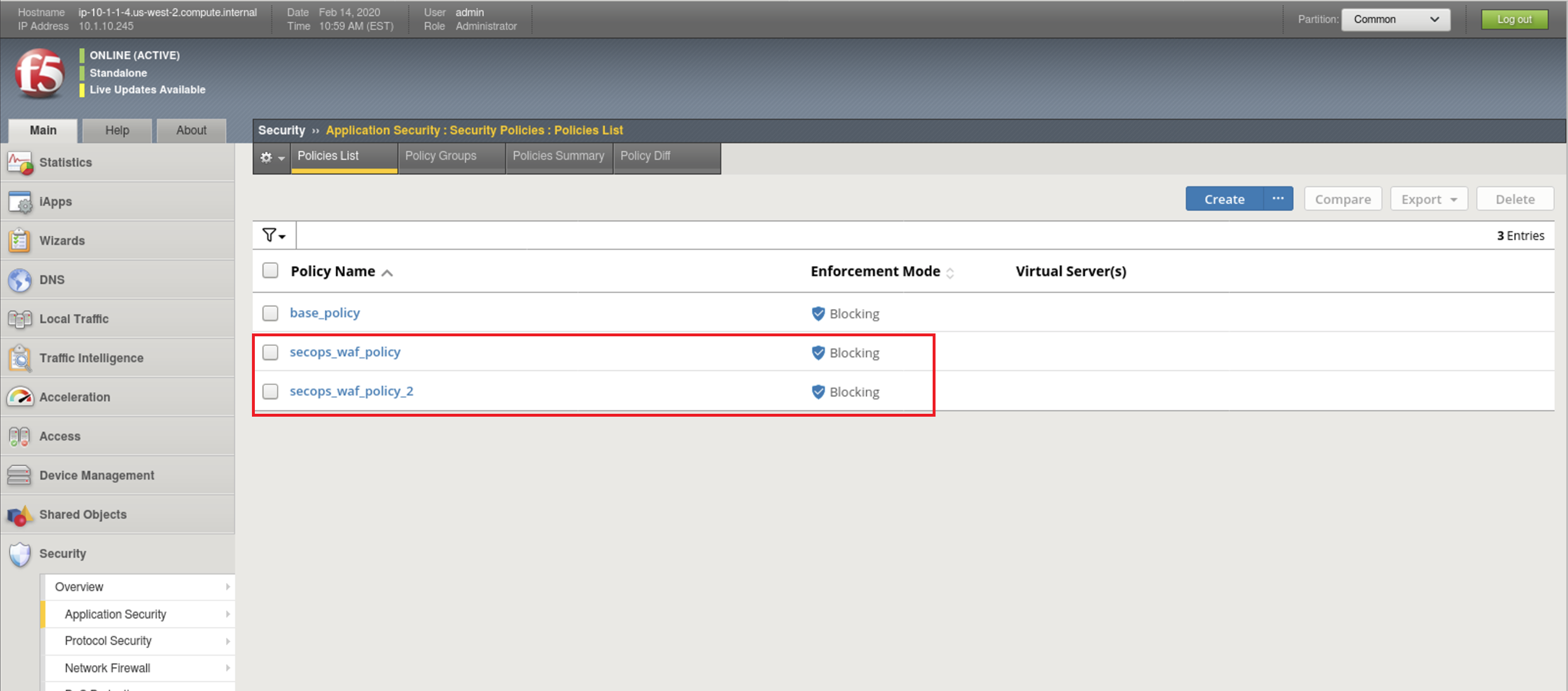The image size is (1568, 691).
Task: Select the Policies List tab
Action: click(344, 158)
